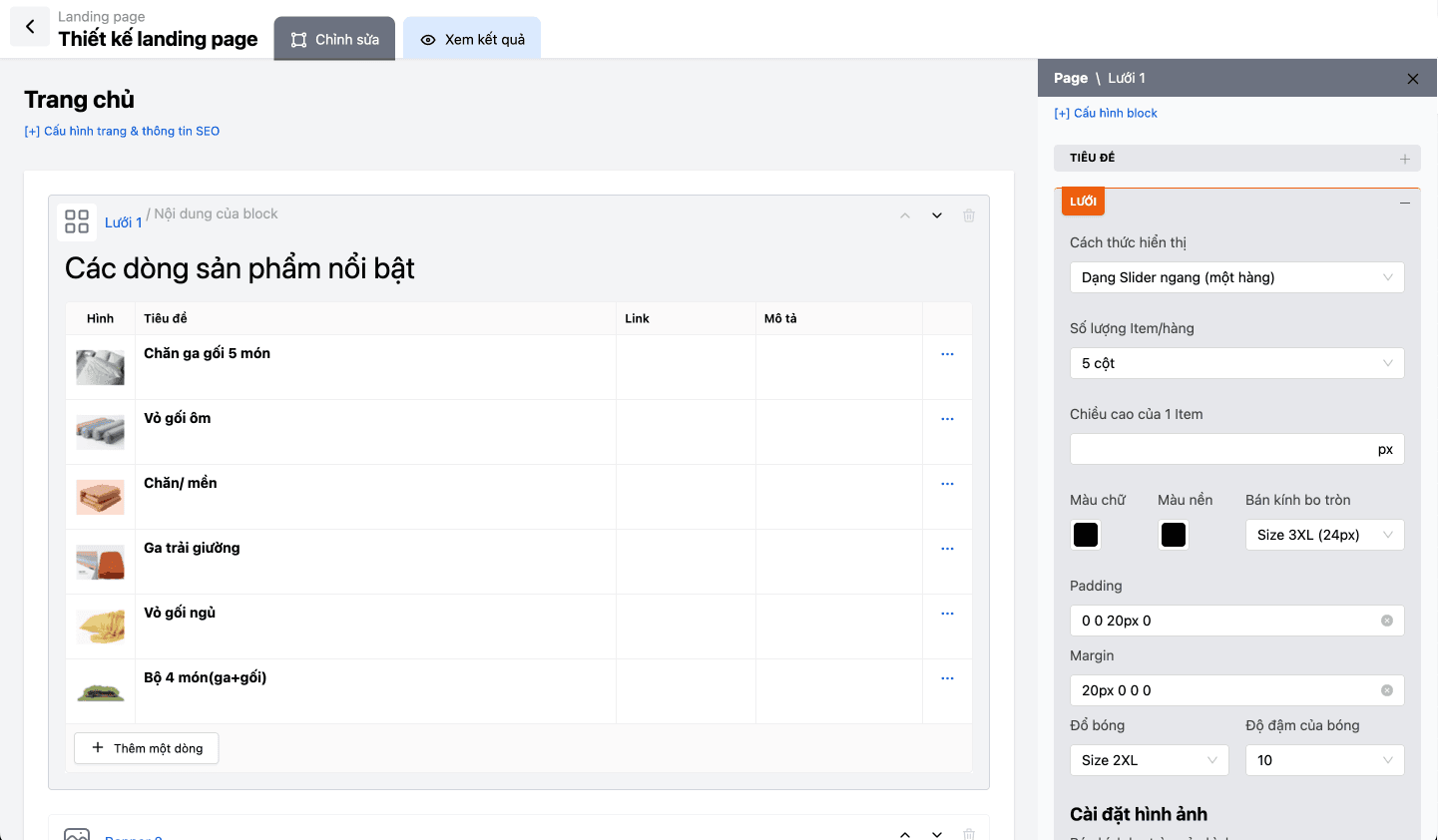
Task: Switch to the "Chỉnh sửa" tab
Action: 333,39
